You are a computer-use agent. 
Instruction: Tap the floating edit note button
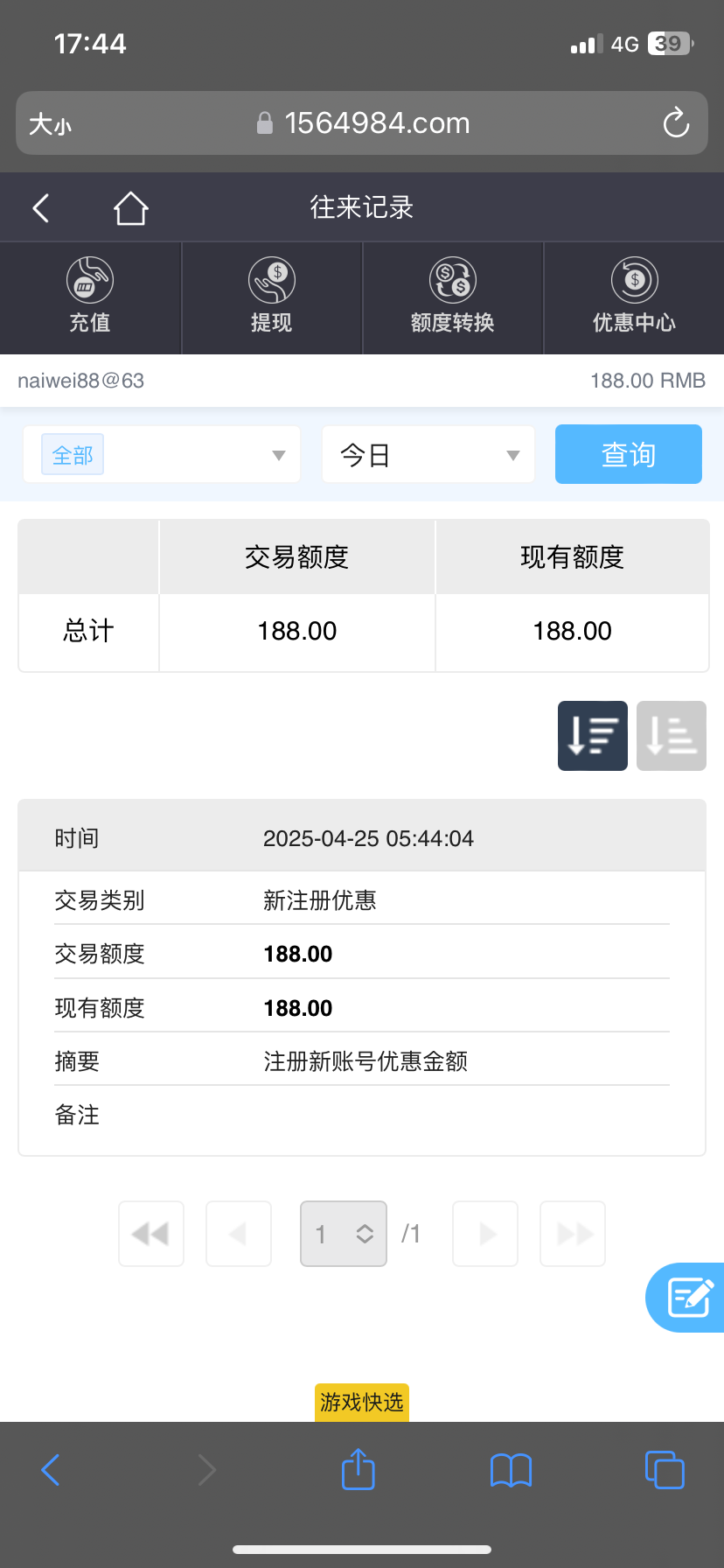[689, 1298]
